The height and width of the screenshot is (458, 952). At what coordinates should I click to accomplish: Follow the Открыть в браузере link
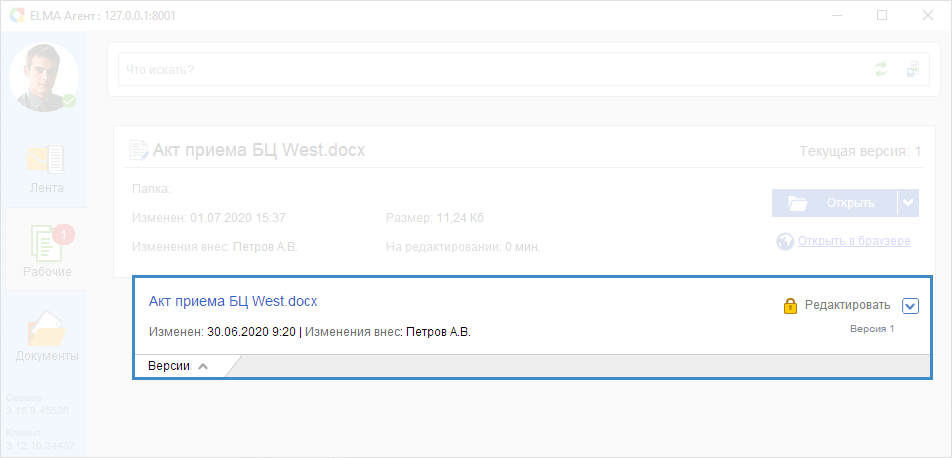pyautogui.click(x=854, y=241)
